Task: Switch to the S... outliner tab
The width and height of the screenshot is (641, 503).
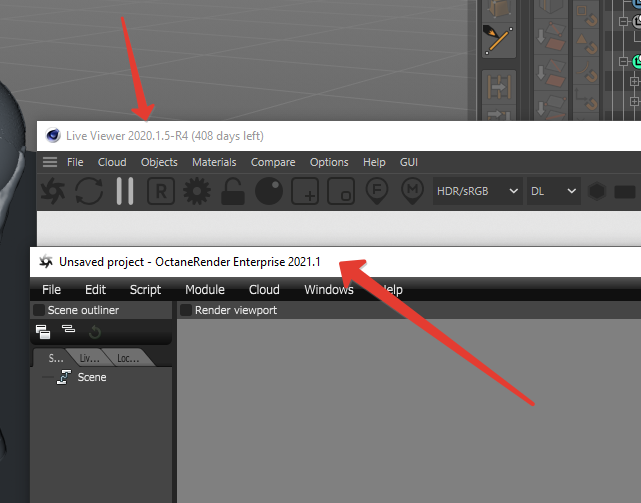Action: pos(56,358)
